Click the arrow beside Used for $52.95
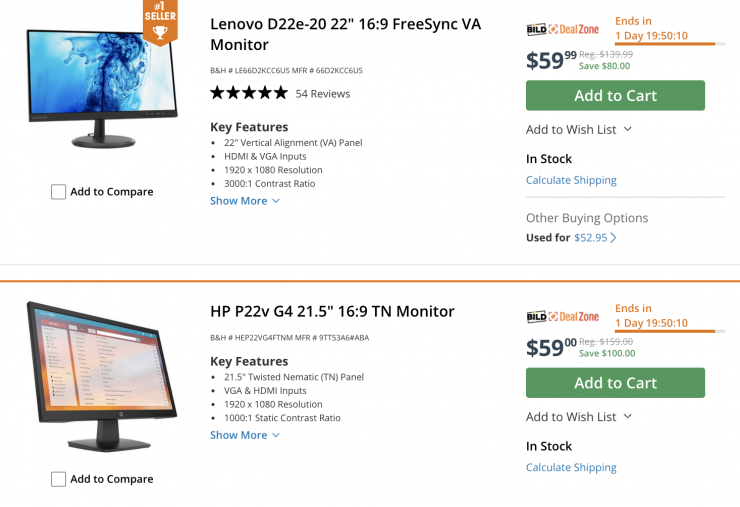The height and width of the screenshot is (507, 740). click(x=613, y=238)
